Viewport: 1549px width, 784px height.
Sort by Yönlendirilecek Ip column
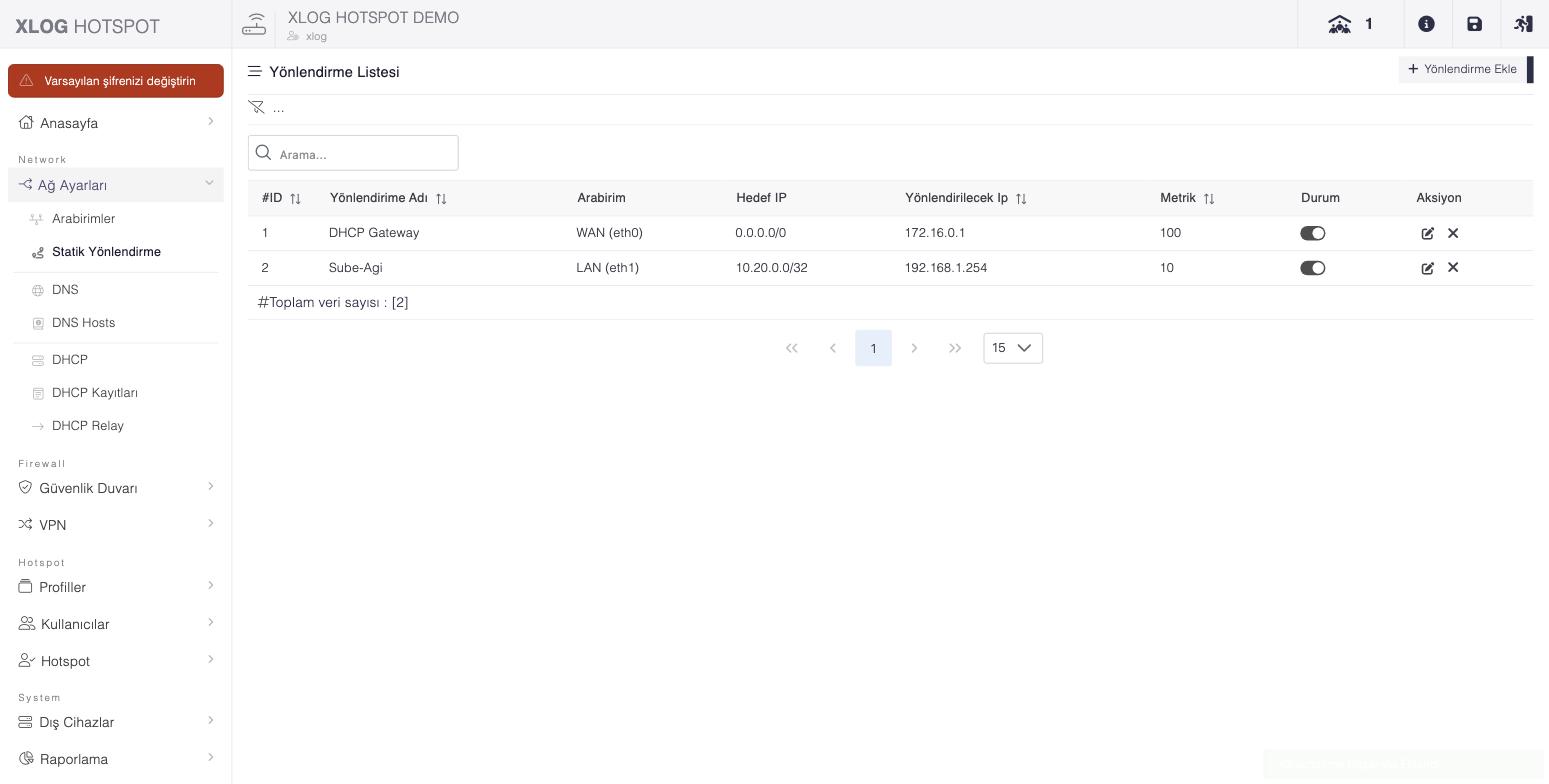pyautogui.click(x=1021, y=199)
